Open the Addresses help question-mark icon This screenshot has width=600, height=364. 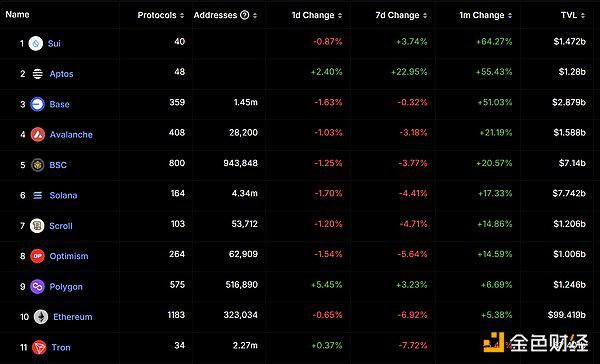click(245, 15)
